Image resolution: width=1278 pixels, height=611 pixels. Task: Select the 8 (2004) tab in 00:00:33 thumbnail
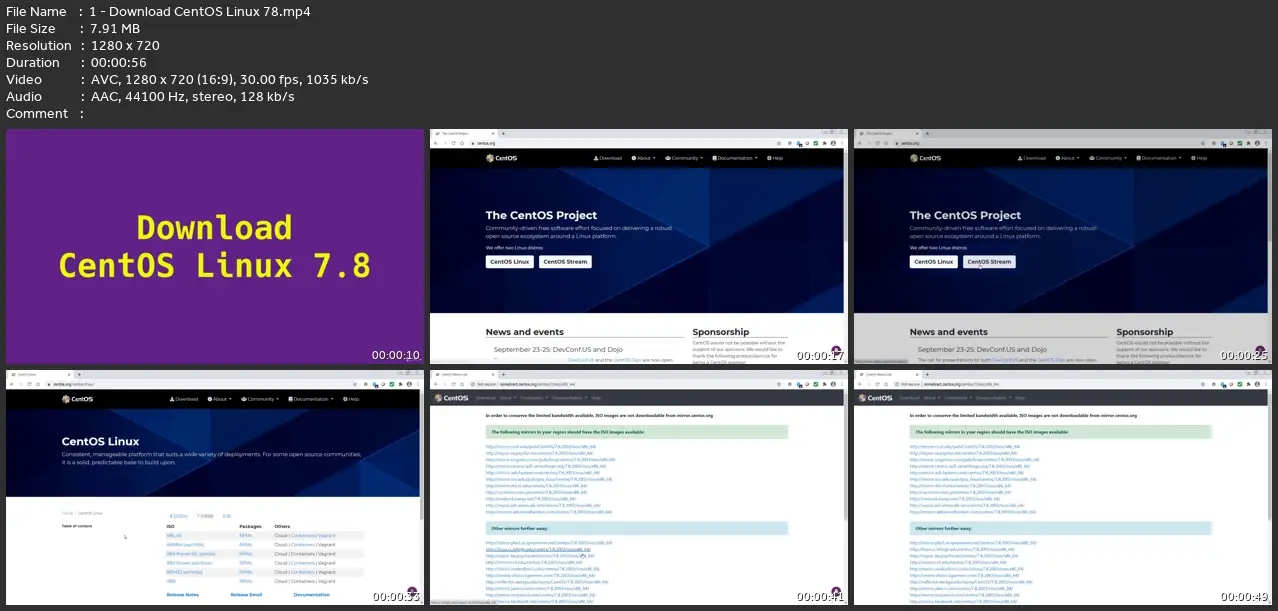pyautogui.click(x=178, y=516)
